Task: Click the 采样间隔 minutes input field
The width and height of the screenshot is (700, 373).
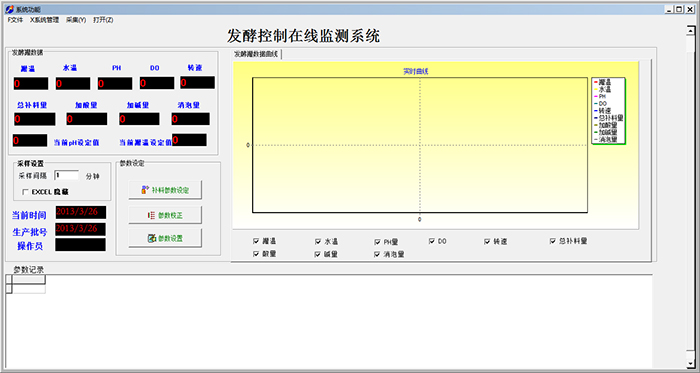Action: 67,176
